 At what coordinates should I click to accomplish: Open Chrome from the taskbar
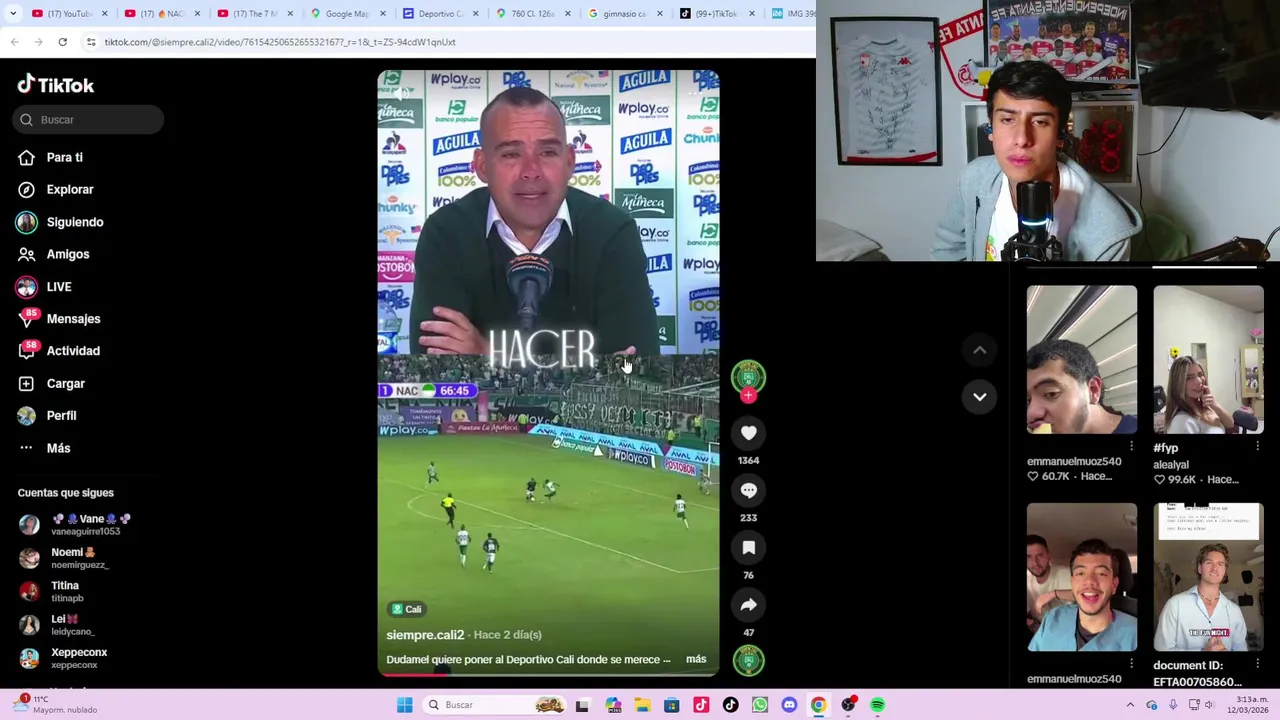click(818, 705)
